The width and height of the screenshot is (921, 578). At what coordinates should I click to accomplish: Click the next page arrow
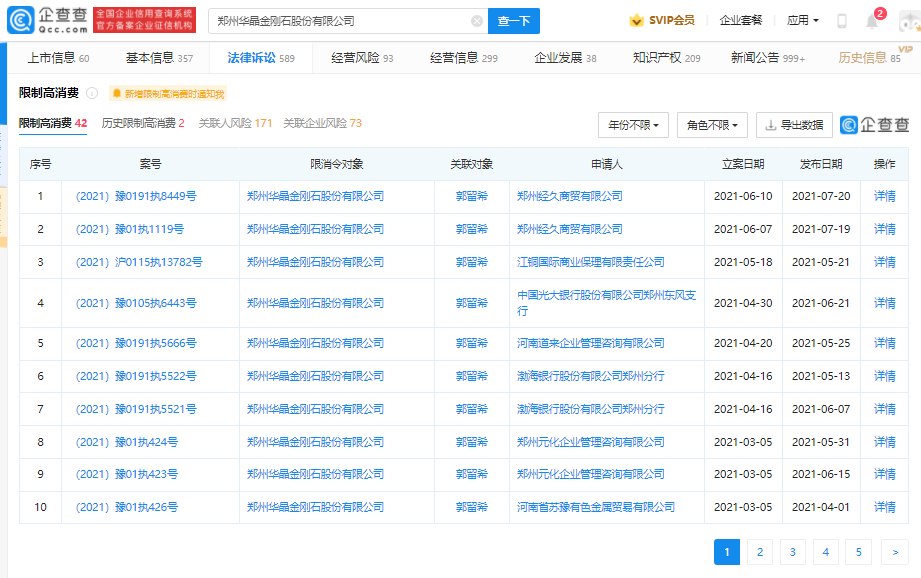click(x=895, y=552)
